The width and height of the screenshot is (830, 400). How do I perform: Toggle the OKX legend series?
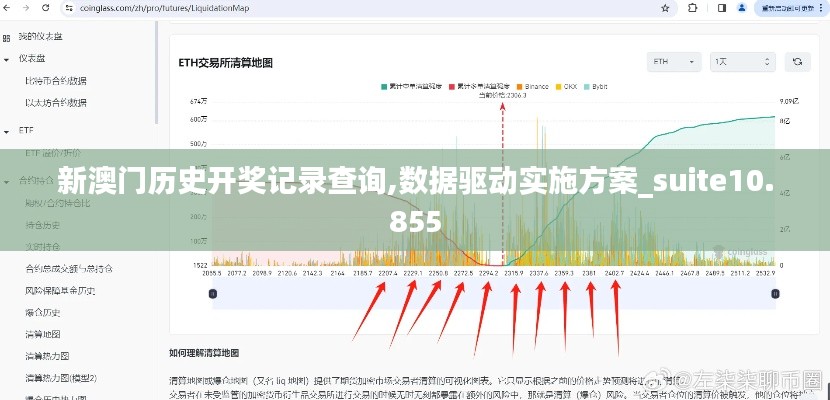[x=566, y=86]
